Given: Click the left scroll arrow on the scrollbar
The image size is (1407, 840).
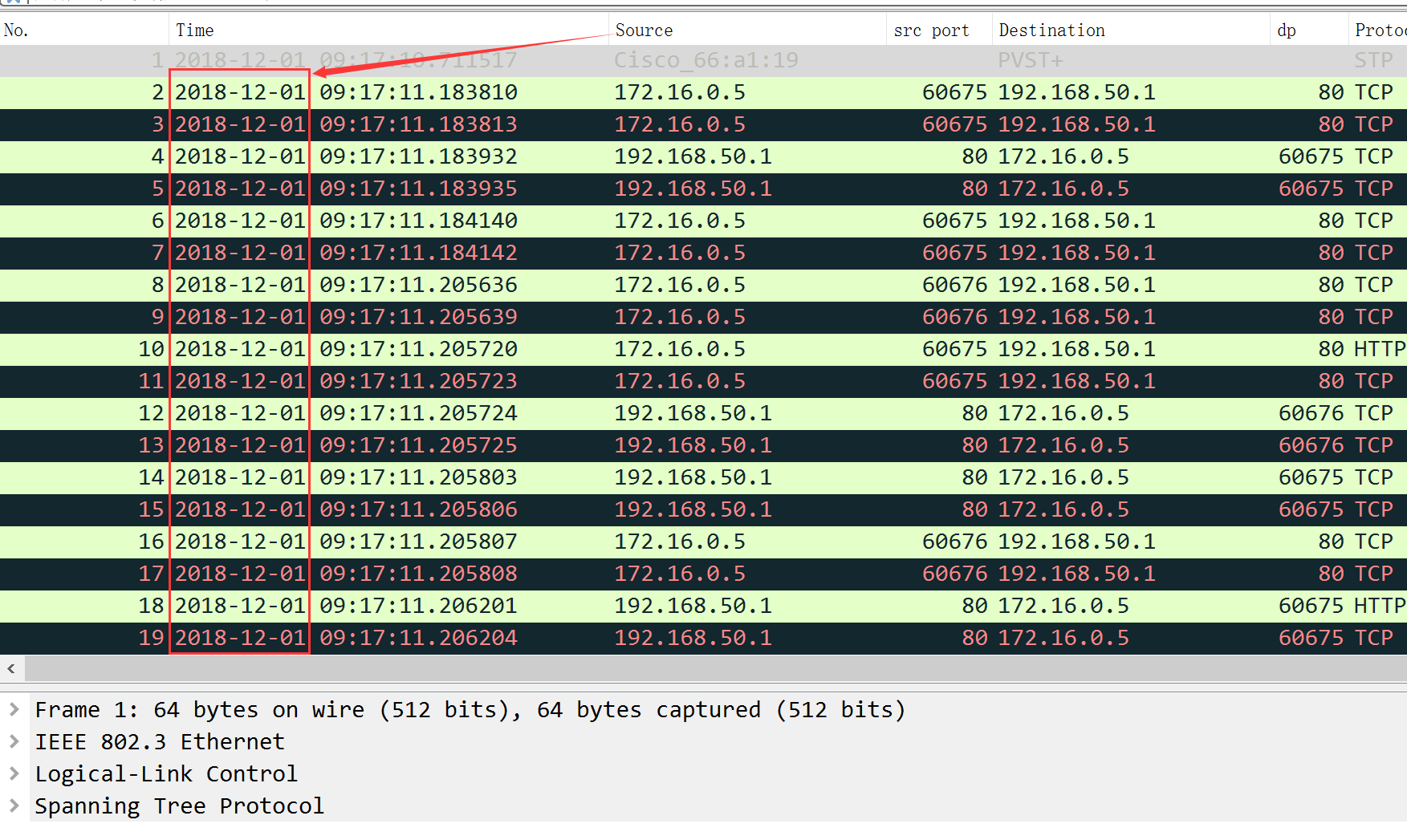Looking at the screenshot, I should [11, 668].
